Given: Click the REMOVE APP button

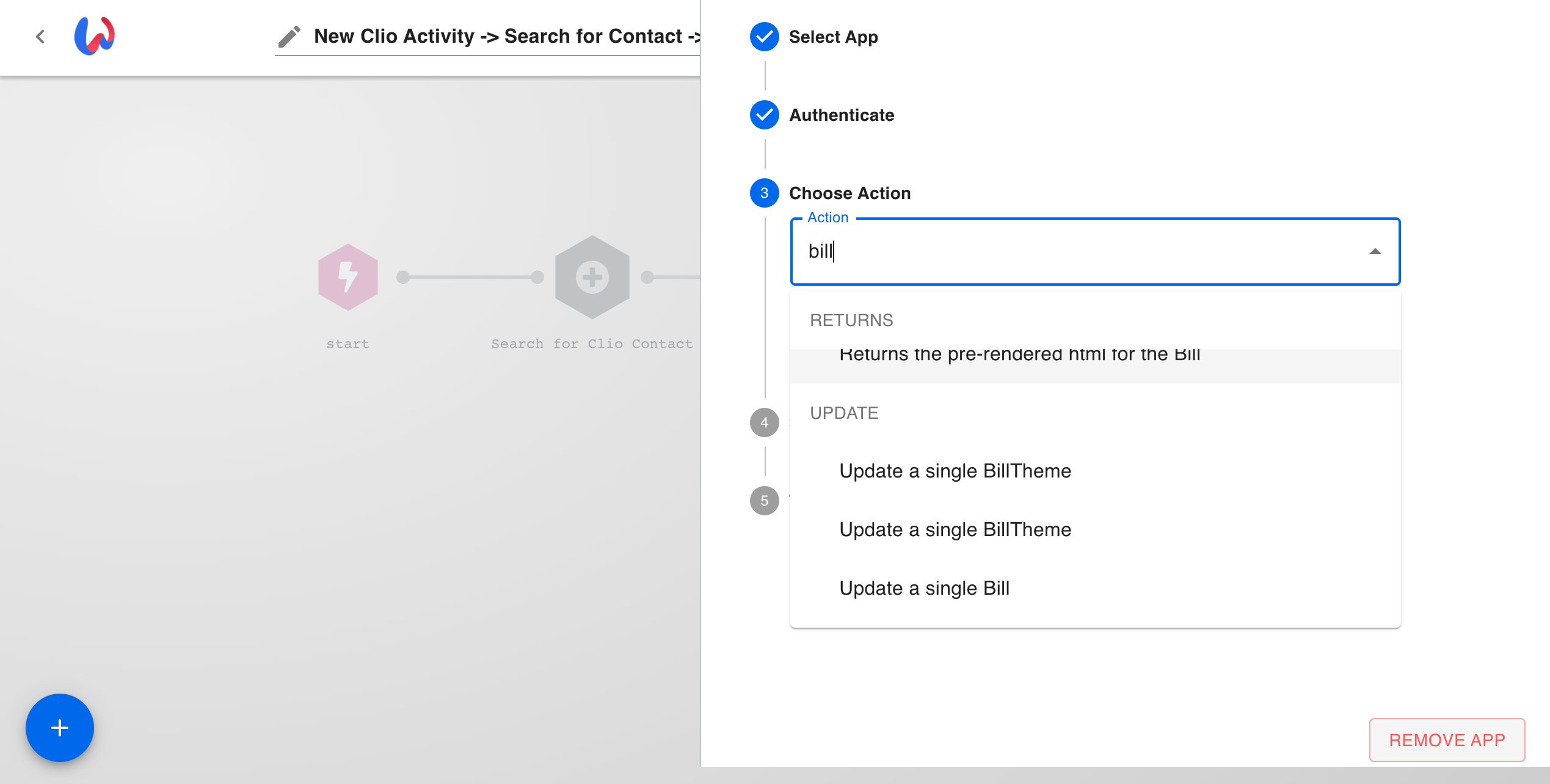Looking at the screenshot, I should coord(1447,740).
